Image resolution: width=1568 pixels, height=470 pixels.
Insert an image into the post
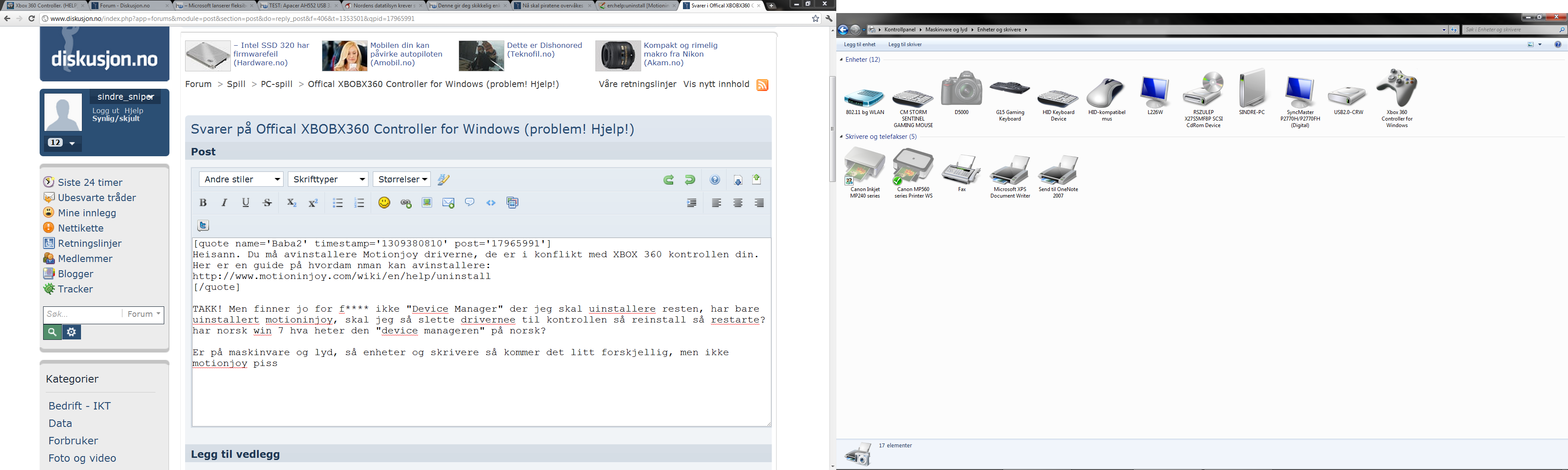(427, 202)
